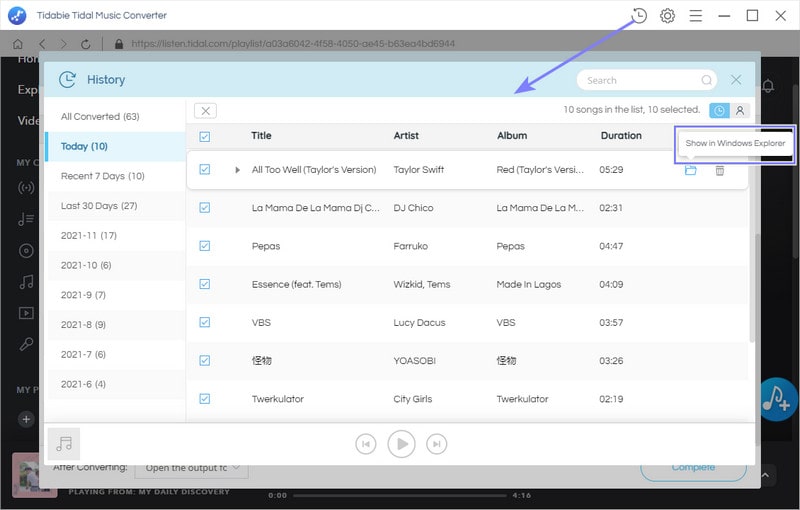Sort by the Album column header
Image resolution: width=800 pixels, height=510 pixels.
pos(512,136)
